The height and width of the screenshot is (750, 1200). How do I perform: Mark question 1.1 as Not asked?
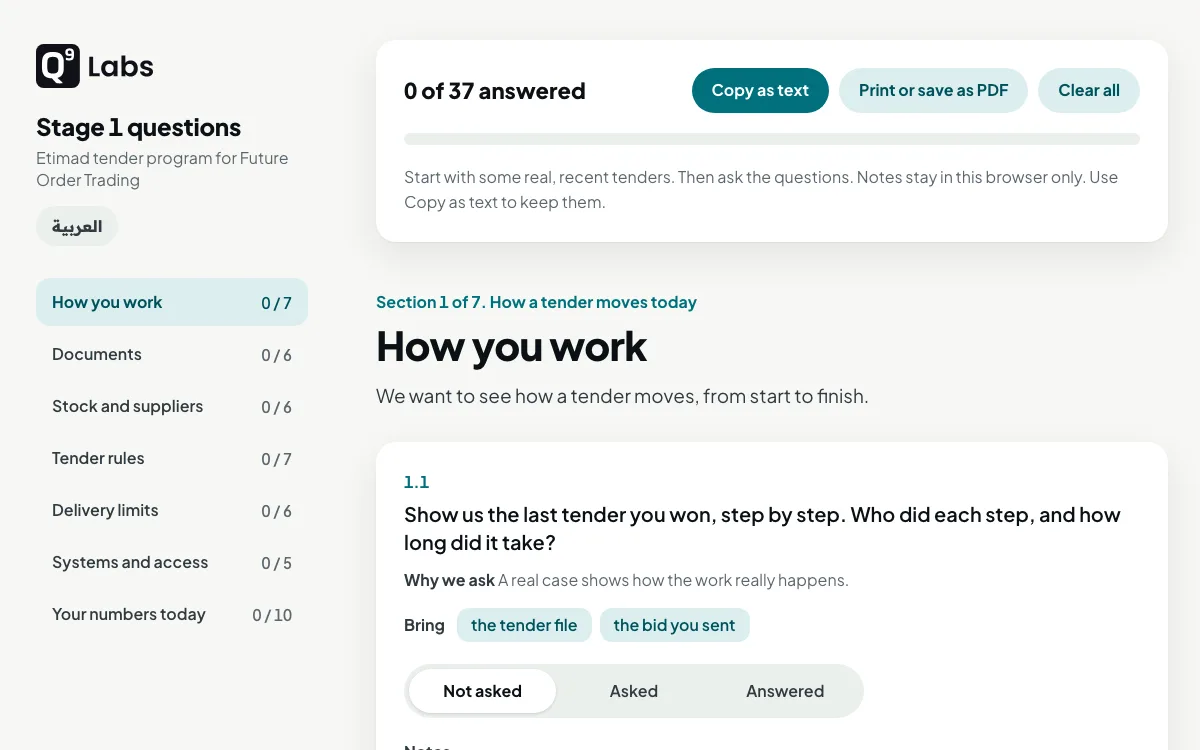click(482, 691)
